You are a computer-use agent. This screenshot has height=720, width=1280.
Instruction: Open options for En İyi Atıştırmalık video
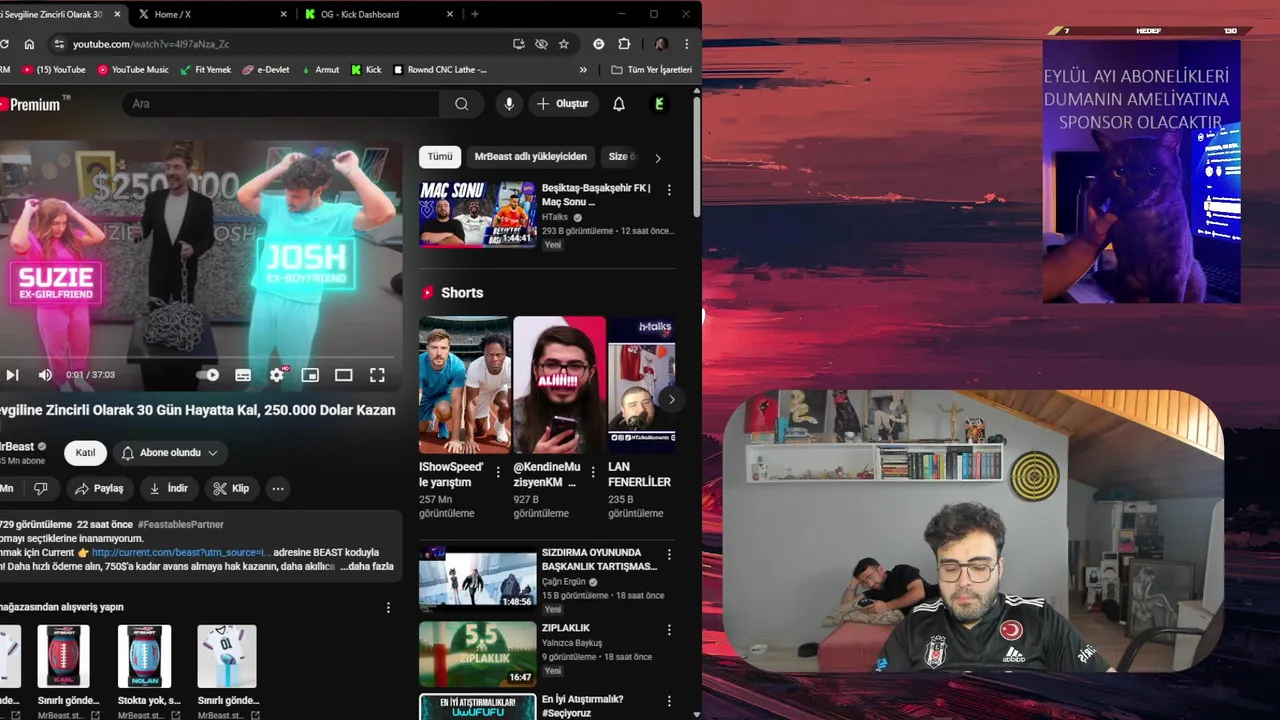pos(669,701)
